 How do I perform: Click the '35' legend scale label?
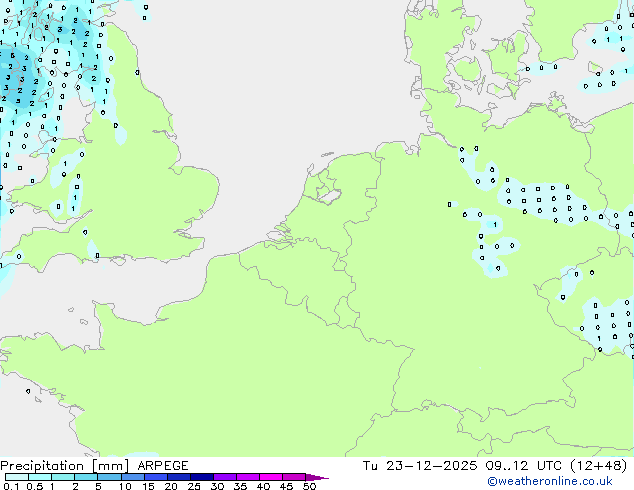click(240, 486)
